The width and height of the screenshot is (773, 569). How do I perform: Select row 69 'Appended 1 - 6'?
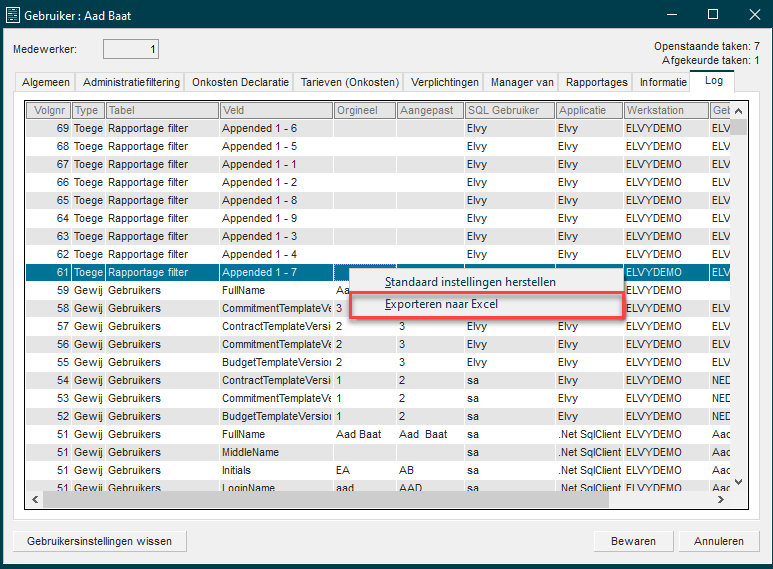pos(378,128)
